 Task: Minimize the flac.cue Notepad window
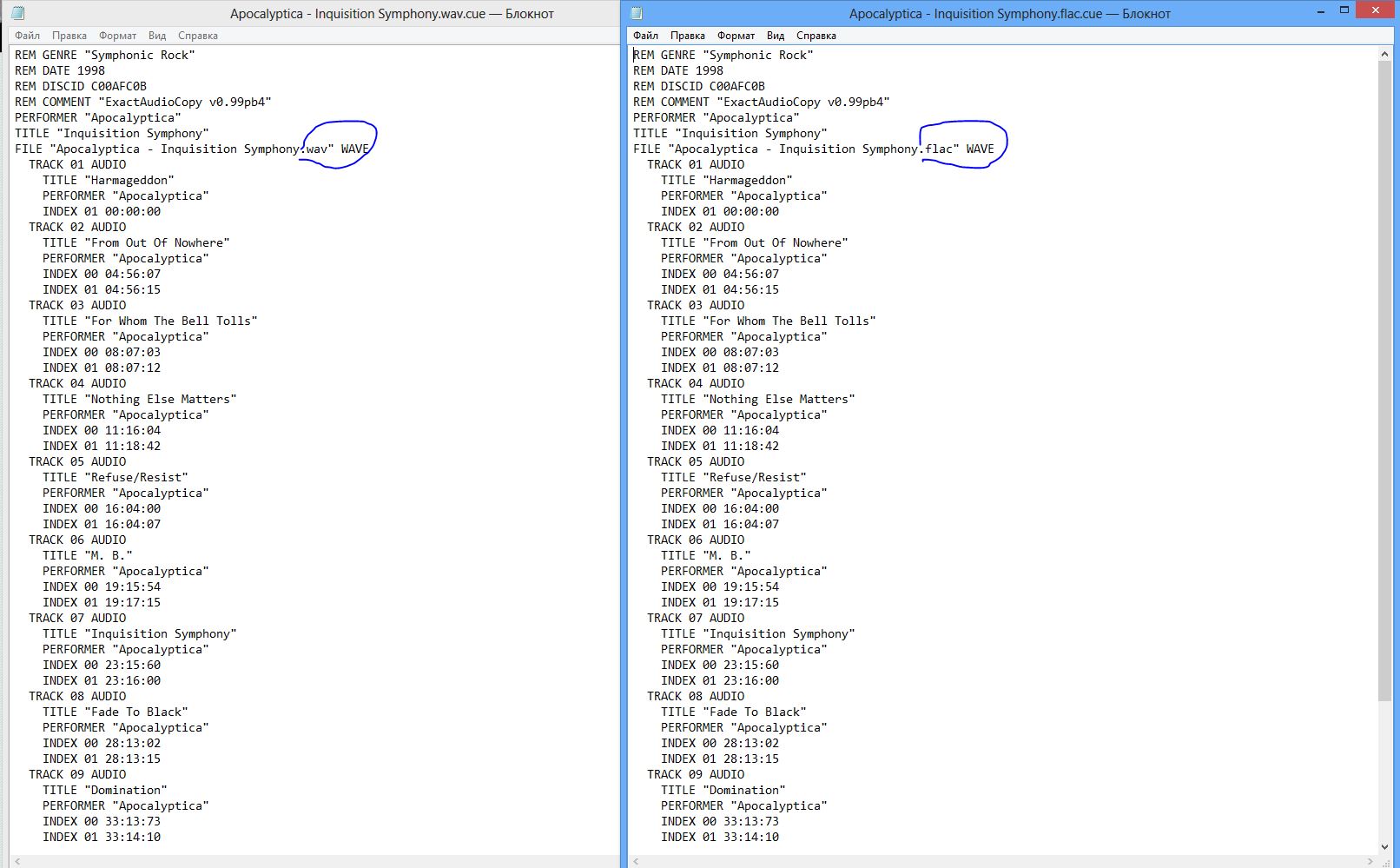(x=1321, y=10)
